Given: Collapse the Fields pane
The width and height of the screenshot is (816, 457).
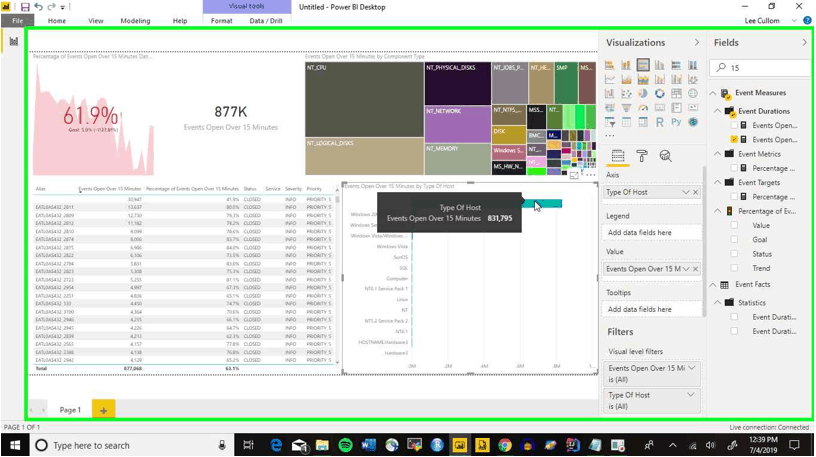Looking at the screenshot, I should [805, 43].
